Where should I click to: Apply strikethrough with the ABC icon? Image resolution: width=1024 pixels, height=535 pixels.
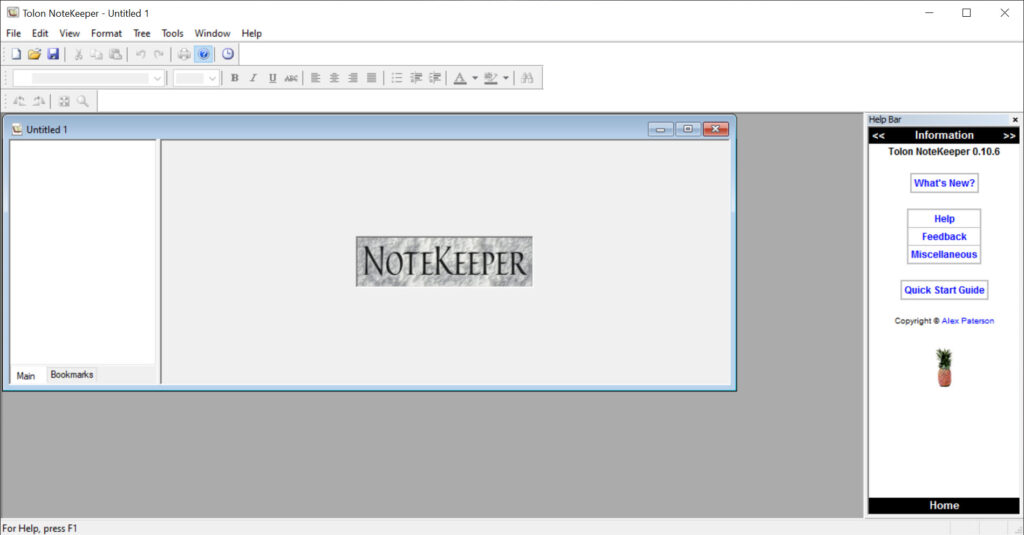(x=291, y=78)
